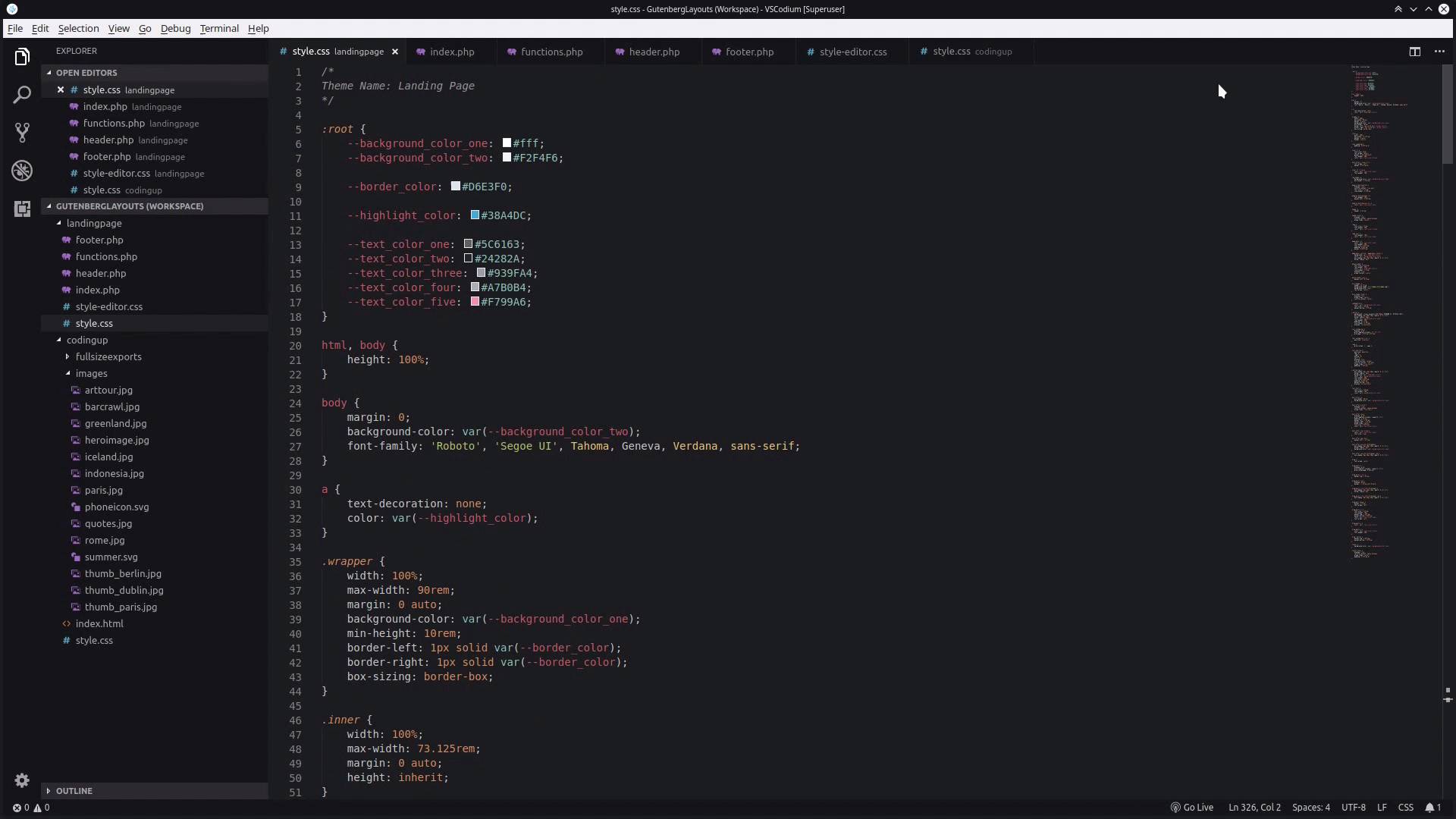
Task: Close the style.css landingpage tab
Action: coord(394,52)
